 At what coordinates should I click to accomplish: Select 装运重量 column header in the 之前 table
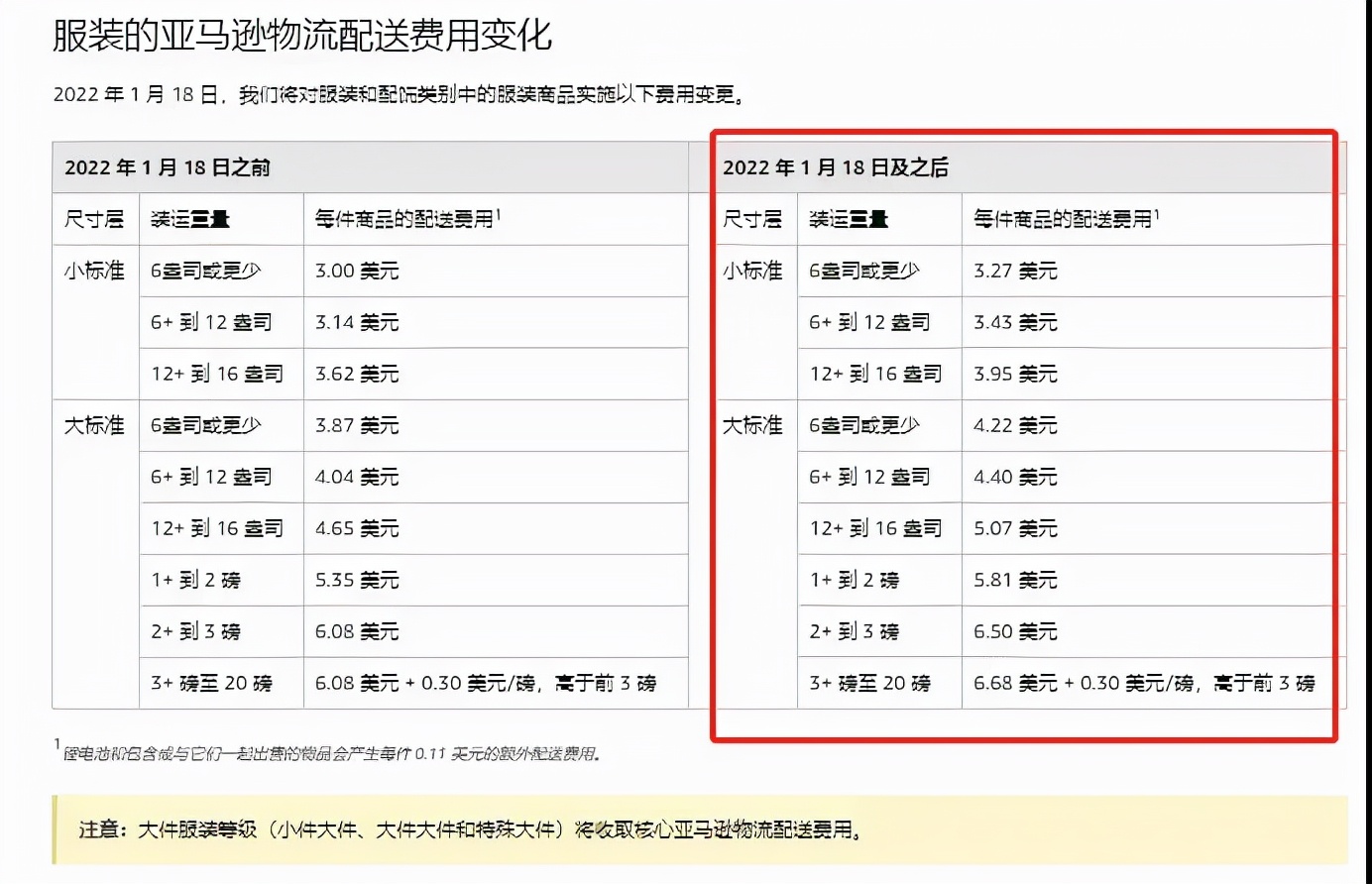(x=190, y=219)
